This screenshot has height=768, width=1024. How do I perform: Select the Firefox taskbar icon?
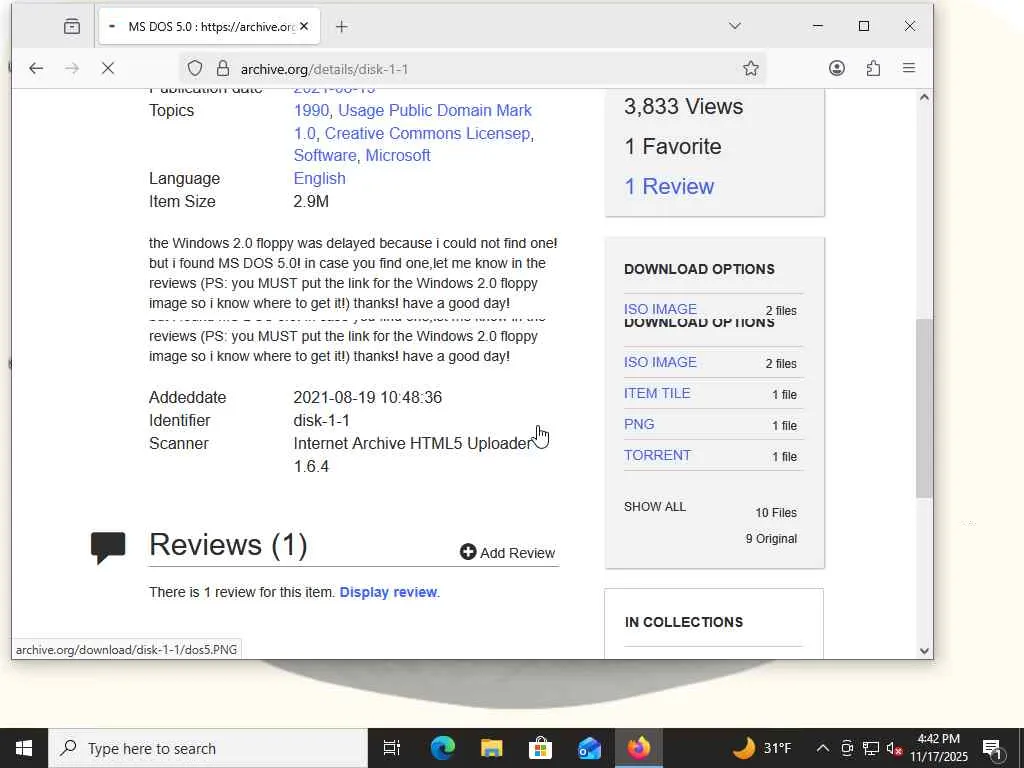[639, 748]
